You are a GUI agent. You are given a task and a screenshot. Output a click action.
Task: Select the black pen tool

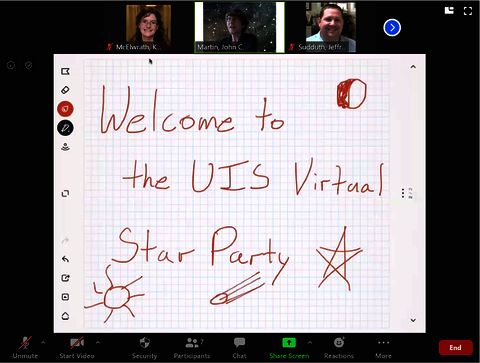pos(65,128)
